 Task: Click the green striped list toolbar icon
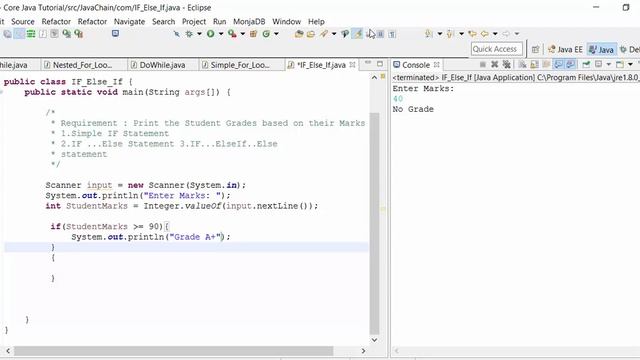pos(31,34)
